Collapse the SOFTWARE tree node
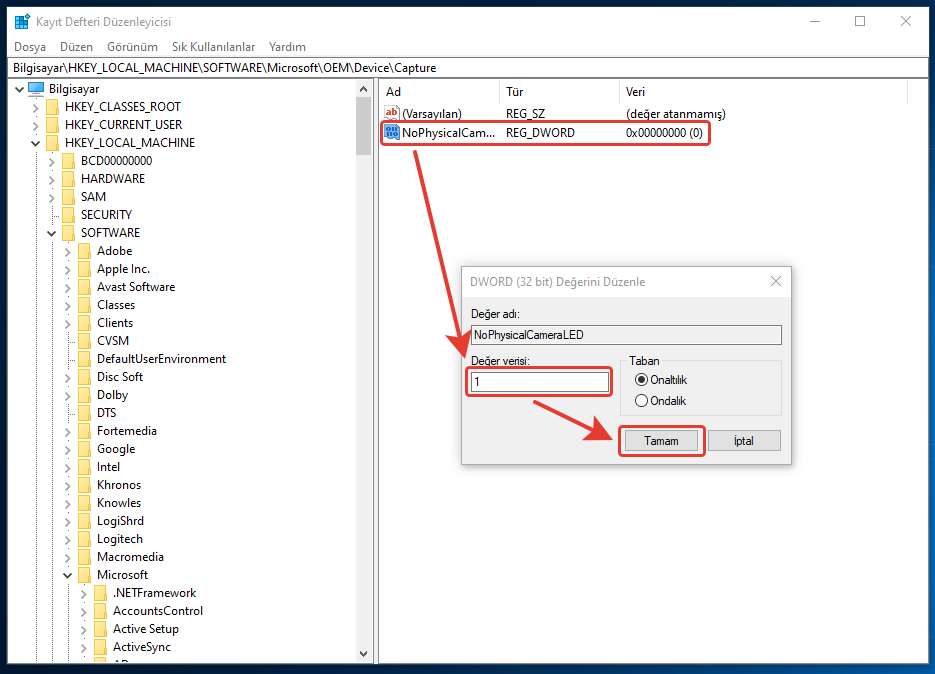This screenshot has height=674, width=935. (52, 233)
